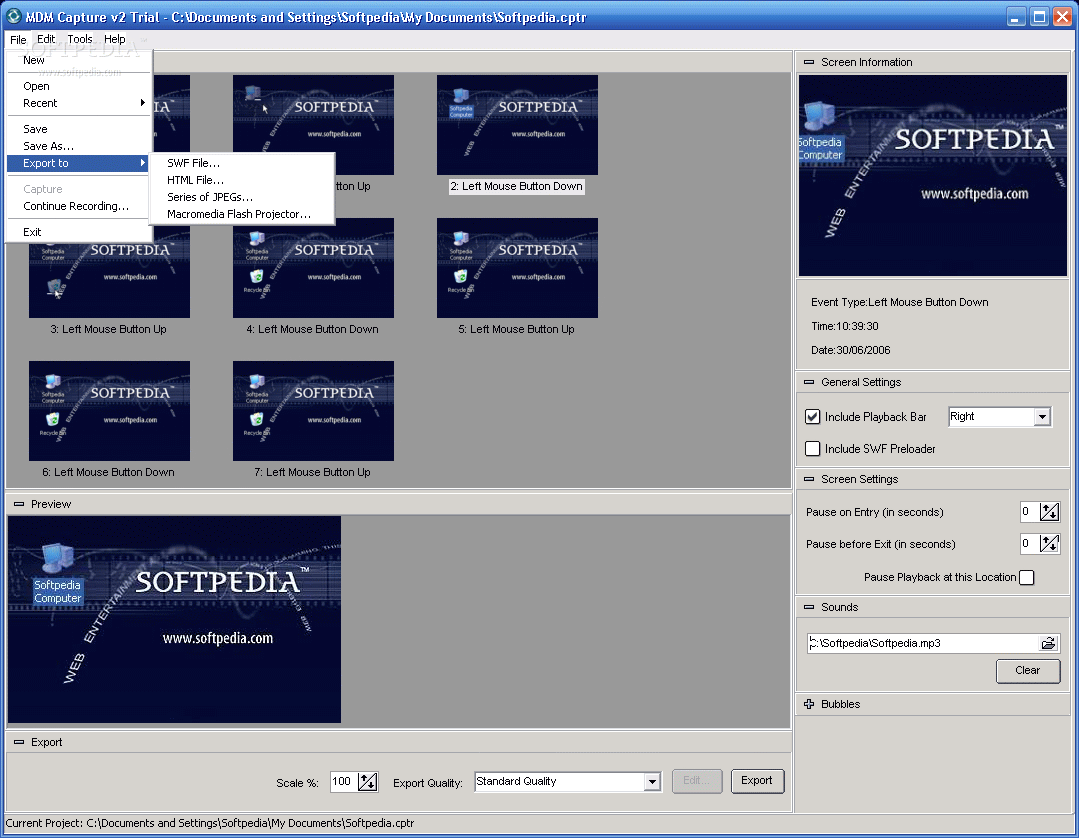Expand the Bubbles section

pos(809,704)
